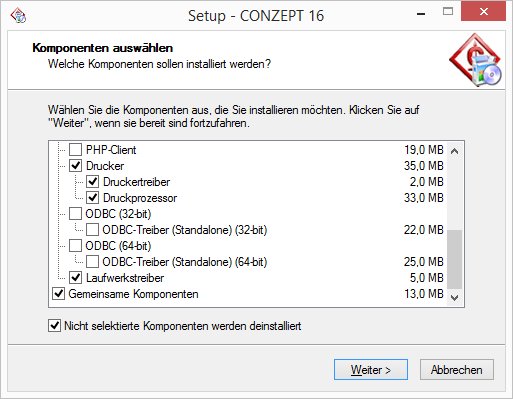Minimize the Setup window

421,14
